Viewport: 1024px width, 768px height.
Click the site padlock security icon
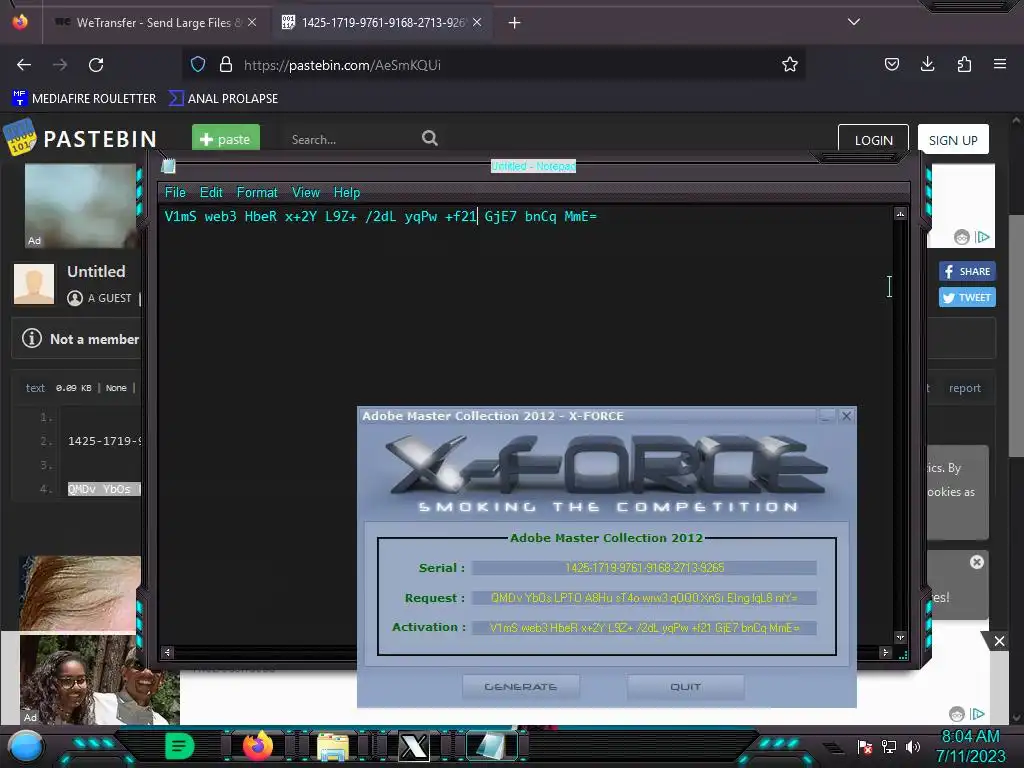tap(226, 65)
